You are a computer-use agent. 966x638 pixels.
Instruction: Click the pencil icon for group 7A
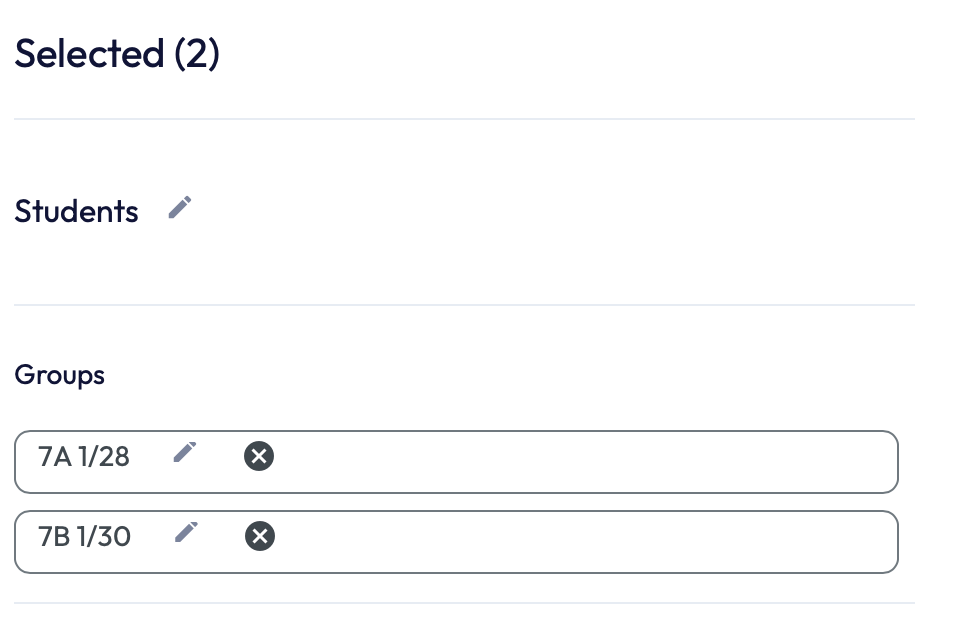point(185,452)
